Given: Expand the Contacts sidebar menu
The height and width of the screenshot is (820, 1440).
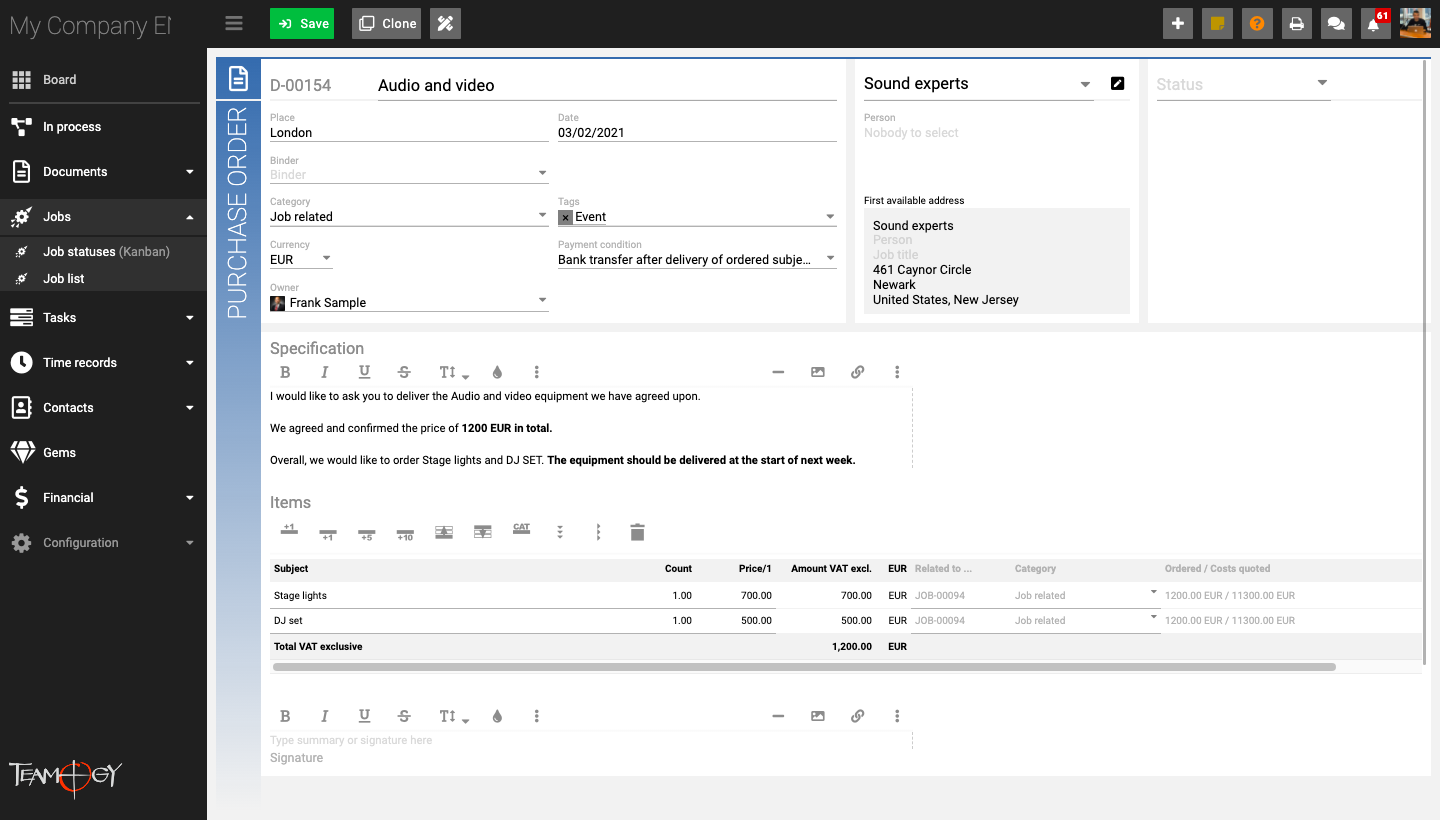Looking at the screenshot, I should point(103,408).
